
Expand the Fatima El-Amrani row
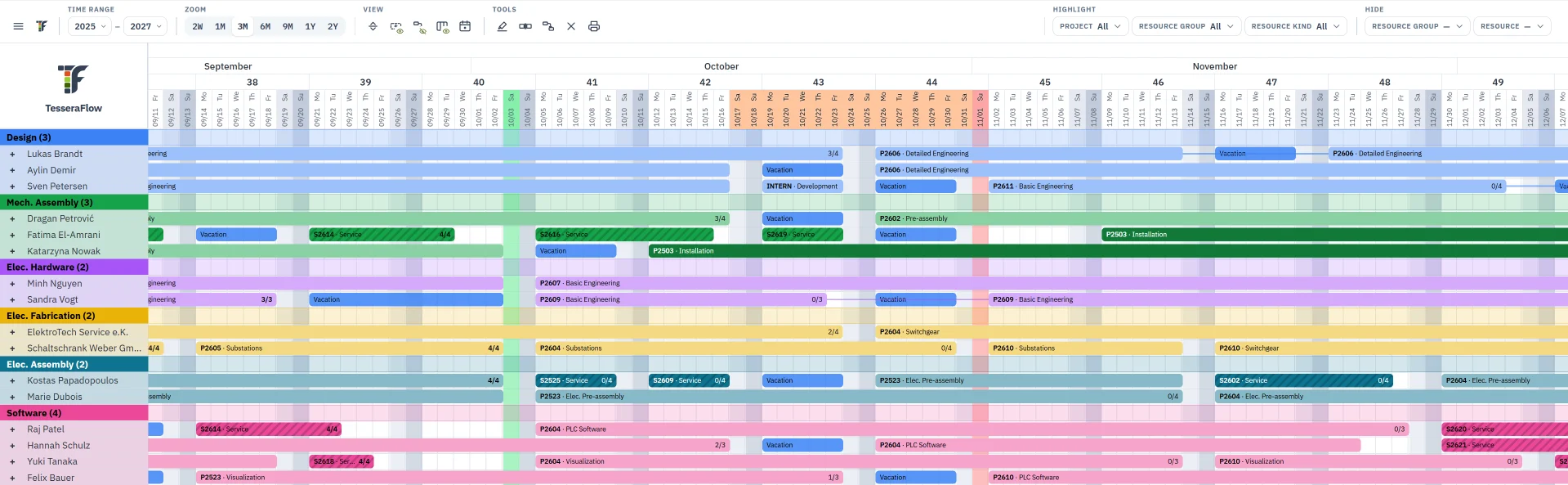click(x=12, y=235)
